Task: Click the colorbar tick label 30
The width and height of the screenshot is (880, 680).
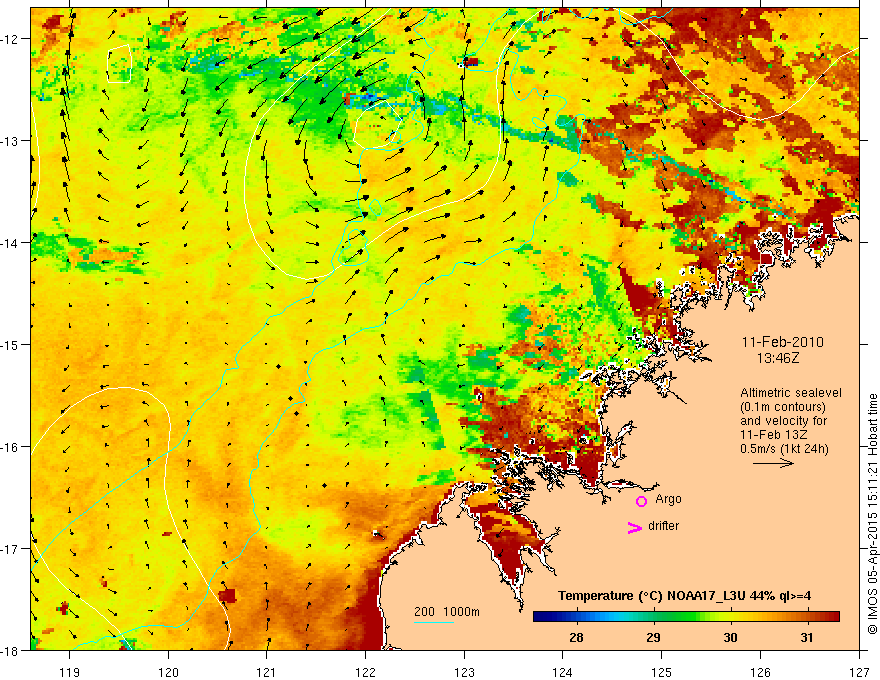Action: point(730,637)
